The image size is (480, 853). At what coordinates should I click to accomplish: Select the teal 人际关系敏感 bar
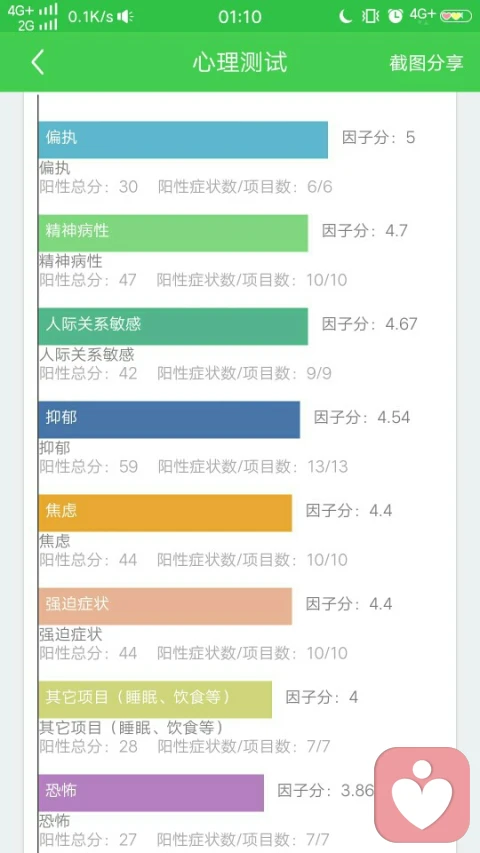(173, 326)
